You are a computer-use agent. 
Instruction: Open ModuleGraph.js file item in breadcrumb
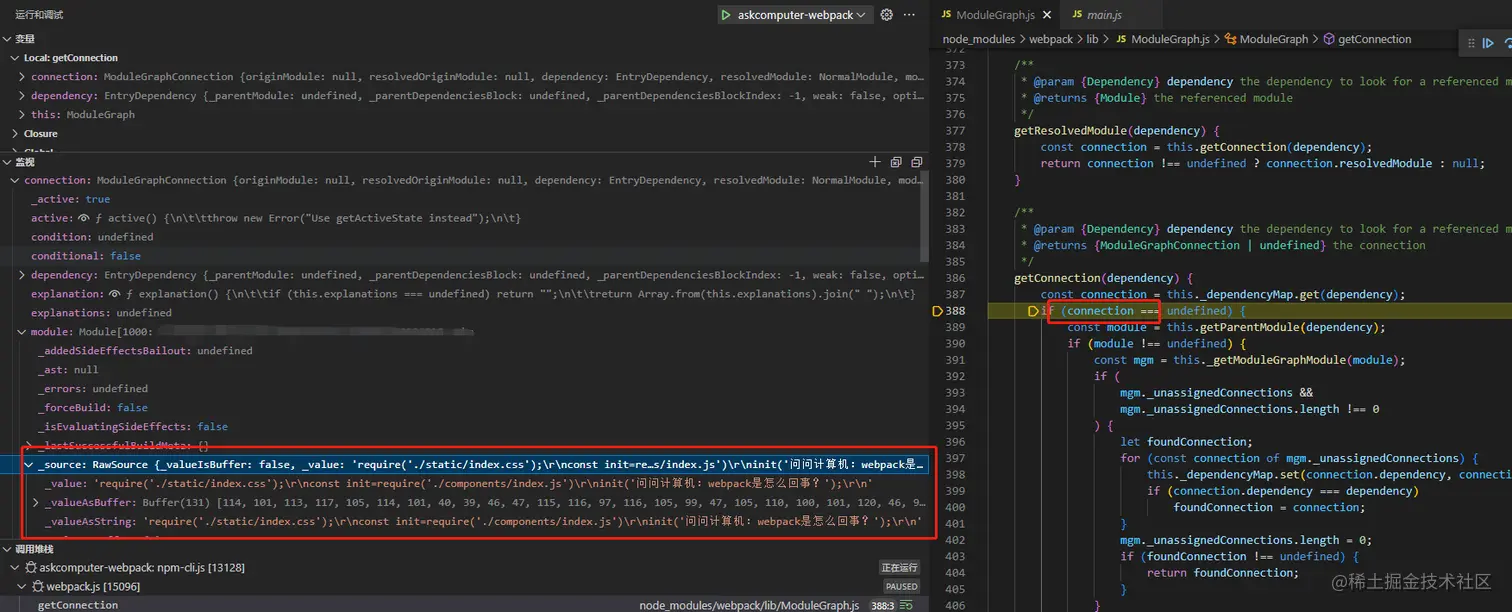coord(1161,39)
